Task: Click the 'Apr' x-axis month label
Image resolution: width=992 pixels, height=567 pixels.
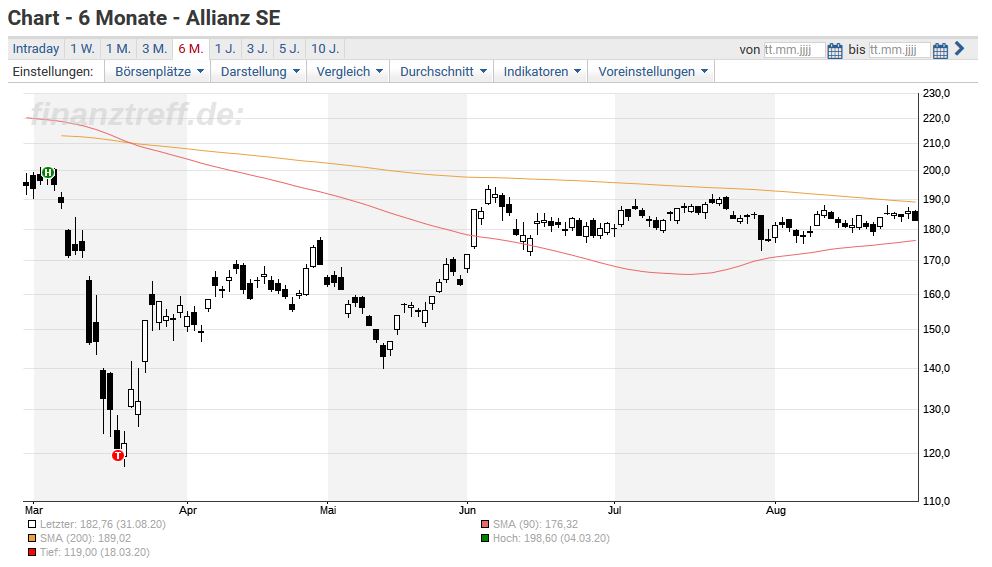Action: tap(188, 510)
